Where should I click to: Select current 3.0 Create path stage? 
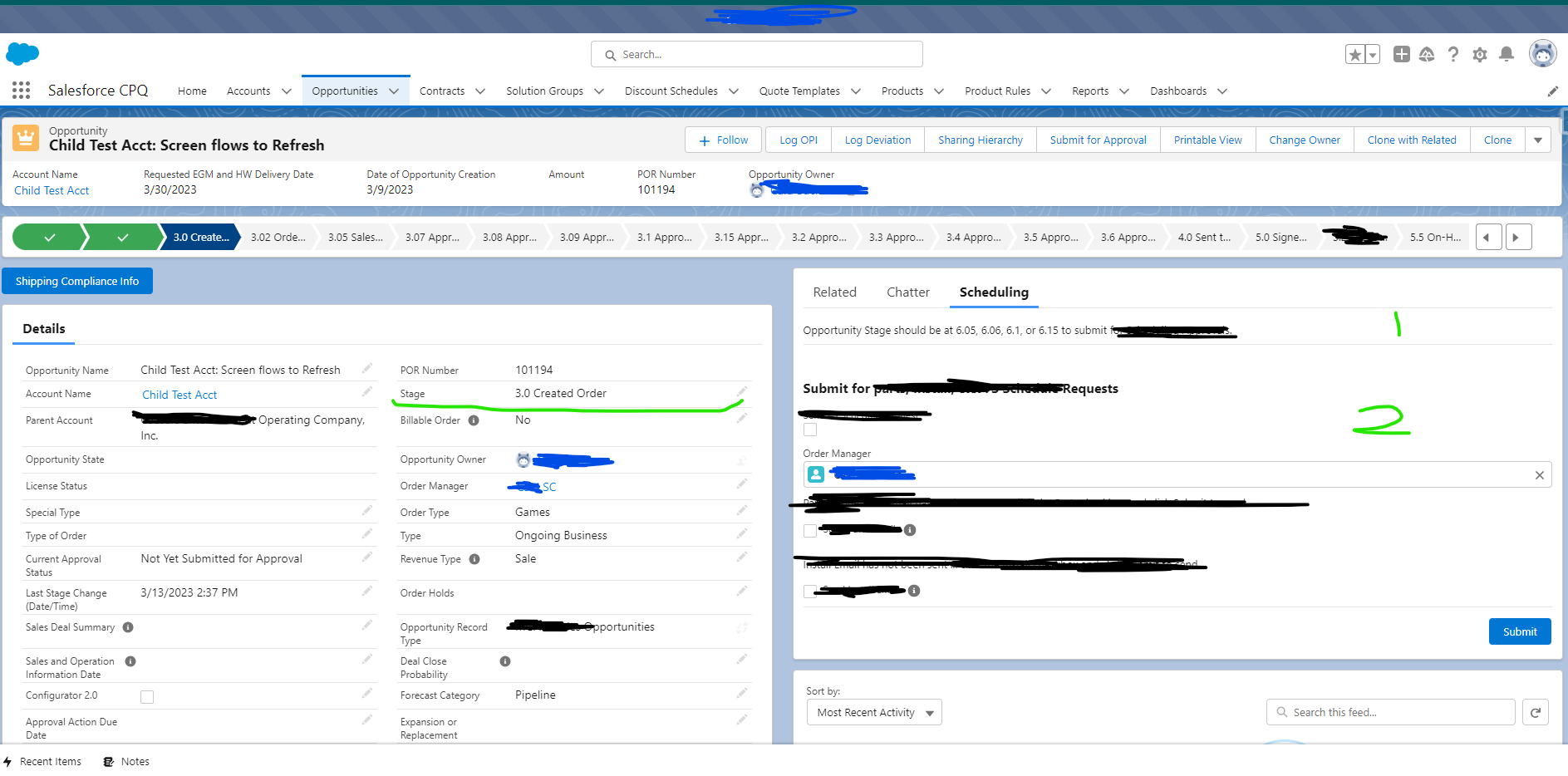(200, 237)
